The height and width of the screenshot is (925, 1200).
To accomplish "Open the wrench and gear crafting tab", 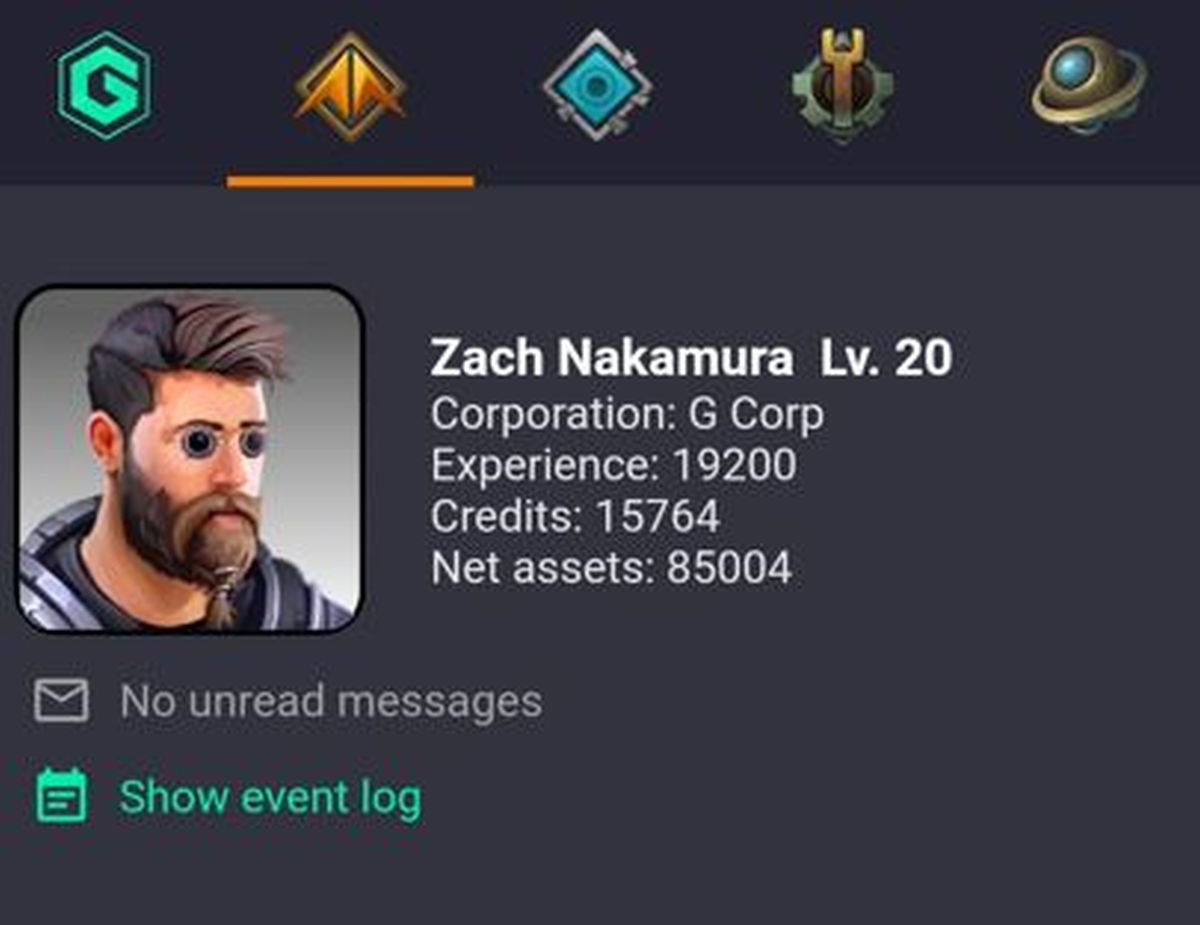I will pyautogui.click(x=843, y=85).
